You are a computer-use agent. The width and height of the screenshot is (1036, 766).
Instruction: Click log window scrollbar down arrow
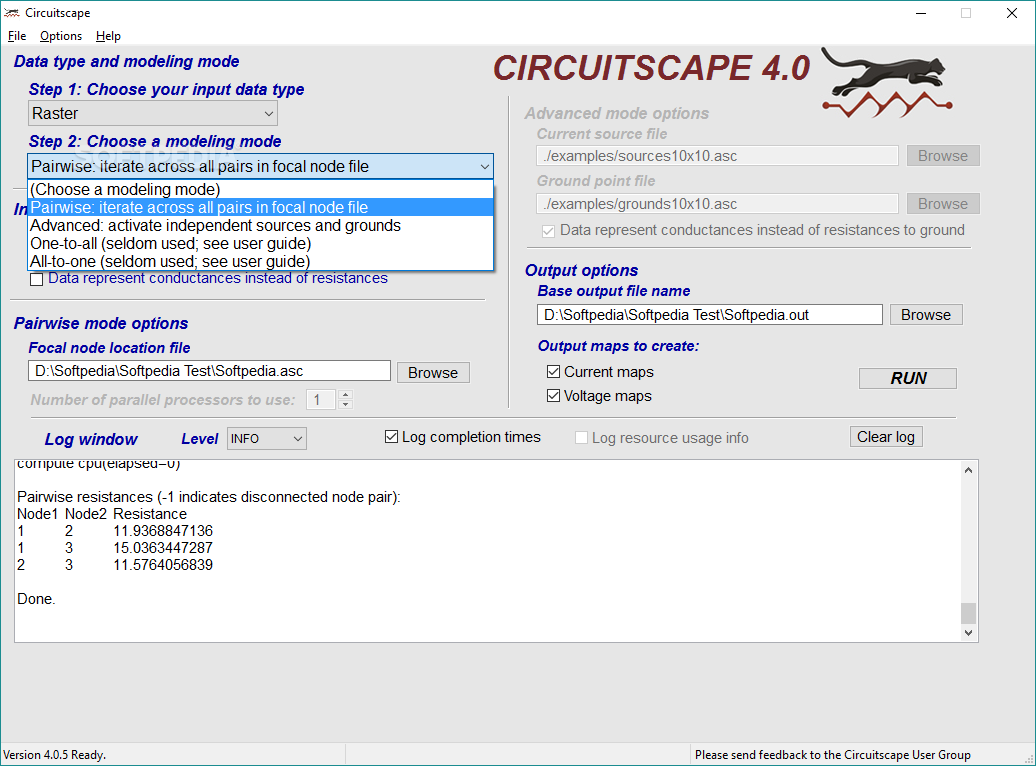tap(968, 632)
